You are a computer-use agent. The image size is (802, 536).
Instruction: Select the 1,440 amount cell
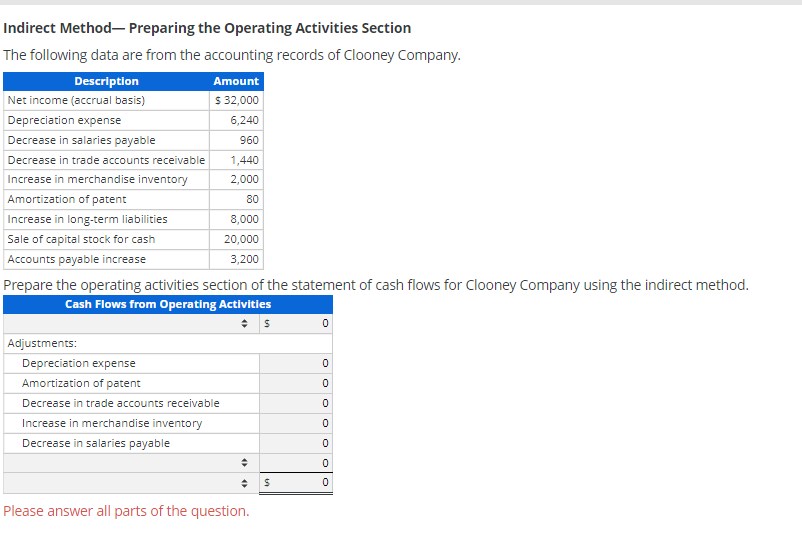[236, 160]
